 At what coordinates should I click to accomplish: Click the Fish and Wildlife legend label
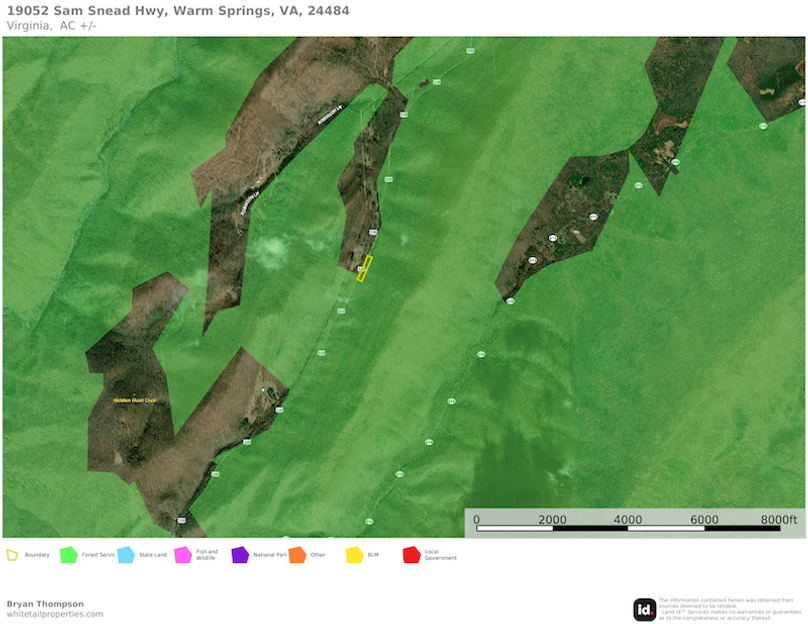[207, 555]
